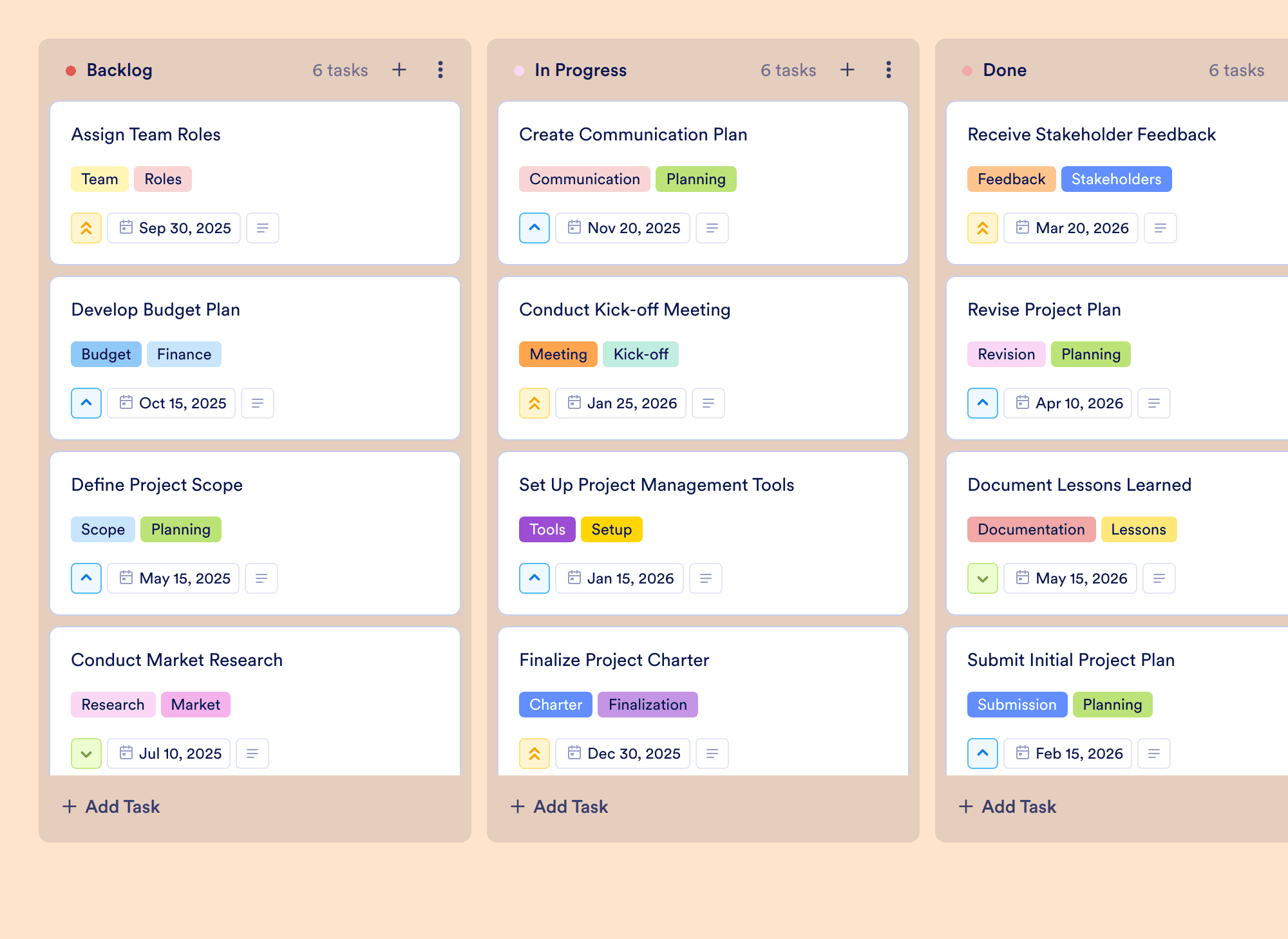Open description icon on Revise Project Plan card
Screen dimensions: 1288x939
[x=1154, y=403]
